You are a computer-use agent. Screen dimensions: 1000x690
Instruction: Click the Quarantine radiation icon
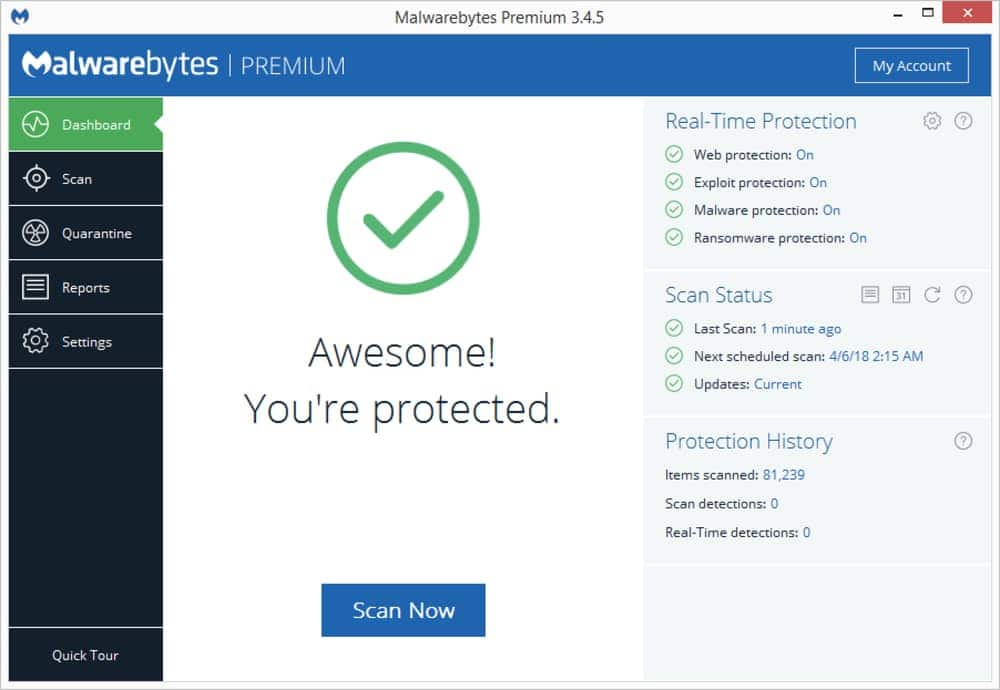[35, 233]
